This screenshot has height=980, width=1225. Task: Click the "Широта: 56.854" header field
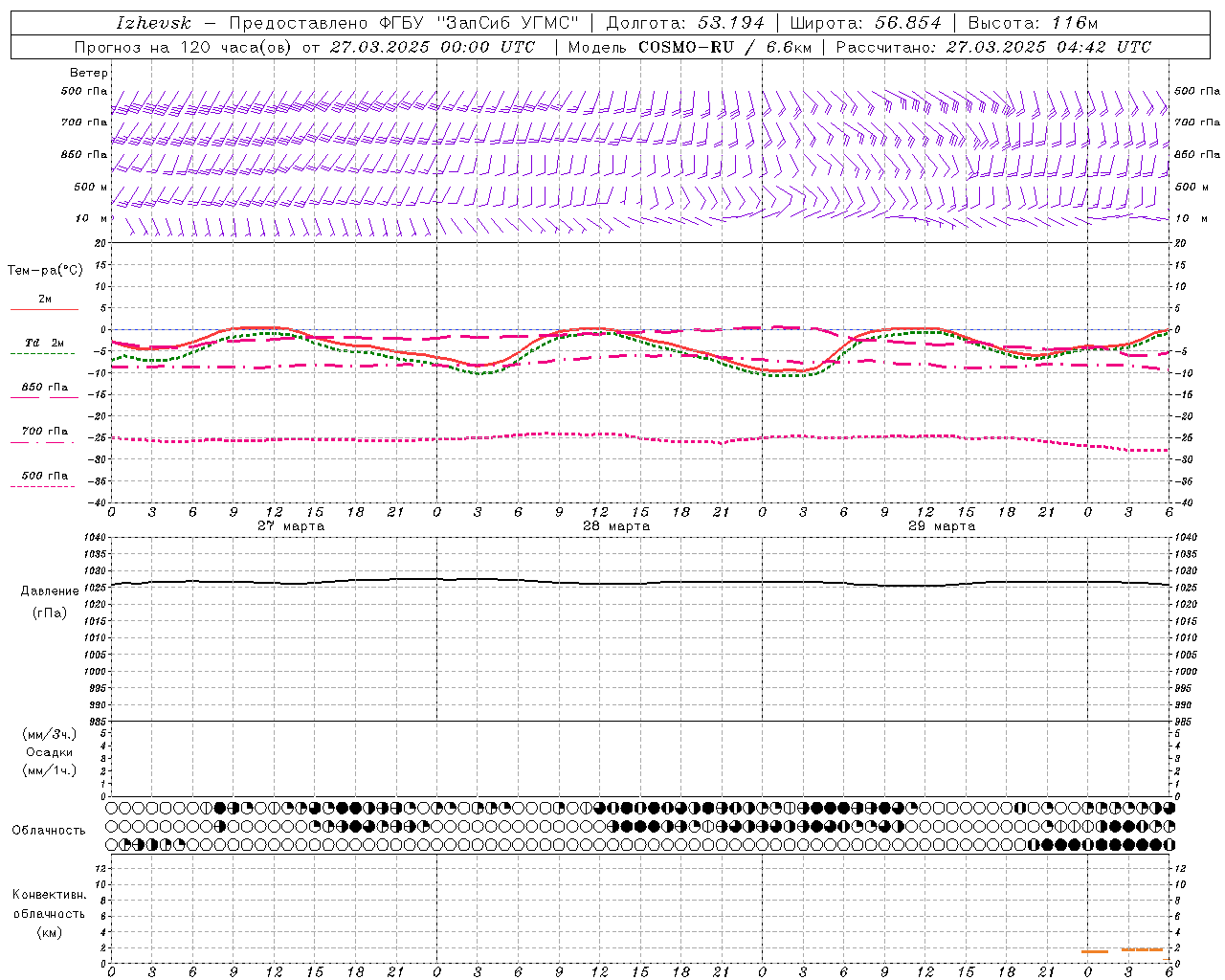(866, 23)
